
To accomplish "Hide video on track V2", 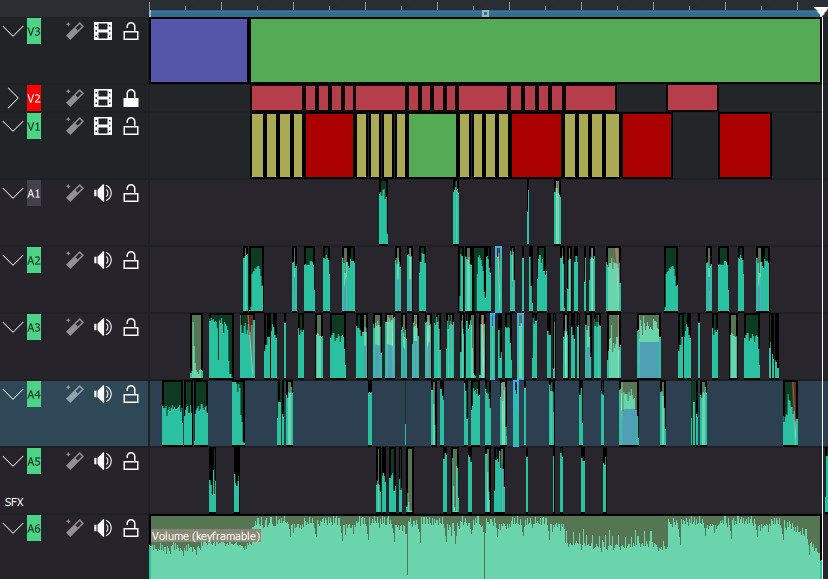I will pyautogui.click(x=103, y=98).
